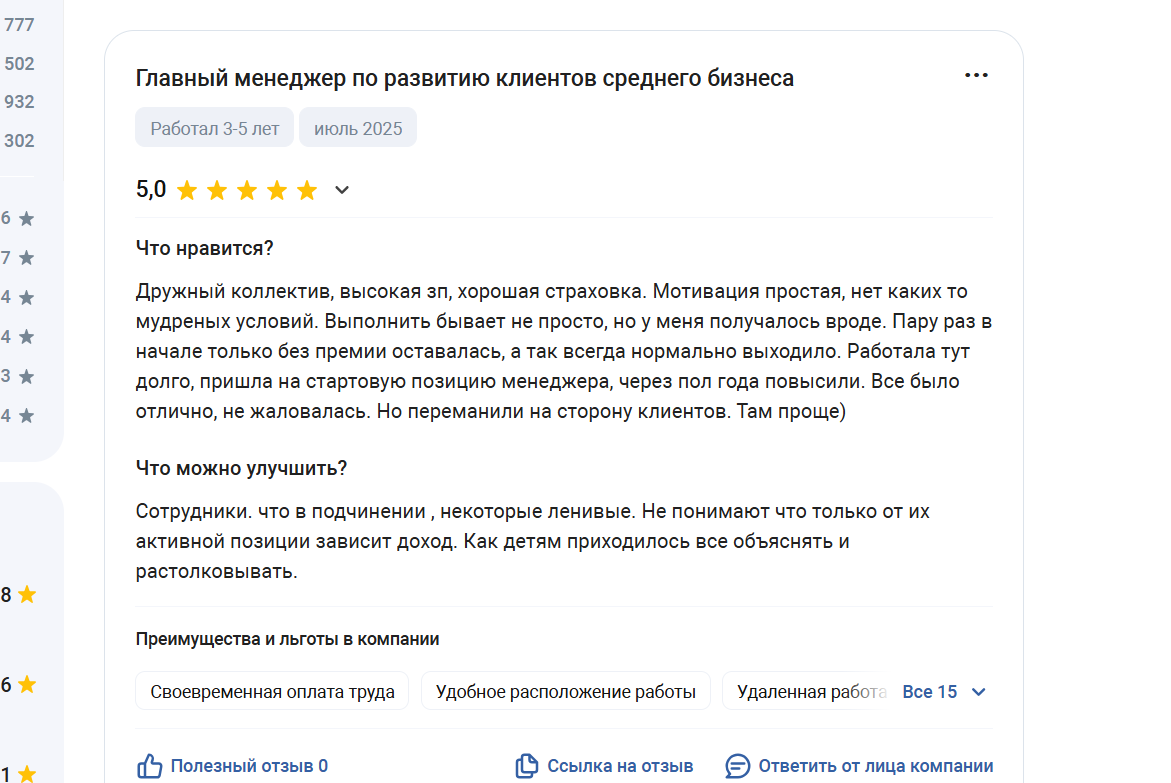The image size is (1171, 783).
Task: Click the first gold star of rating
Action: tap(187, 191)
